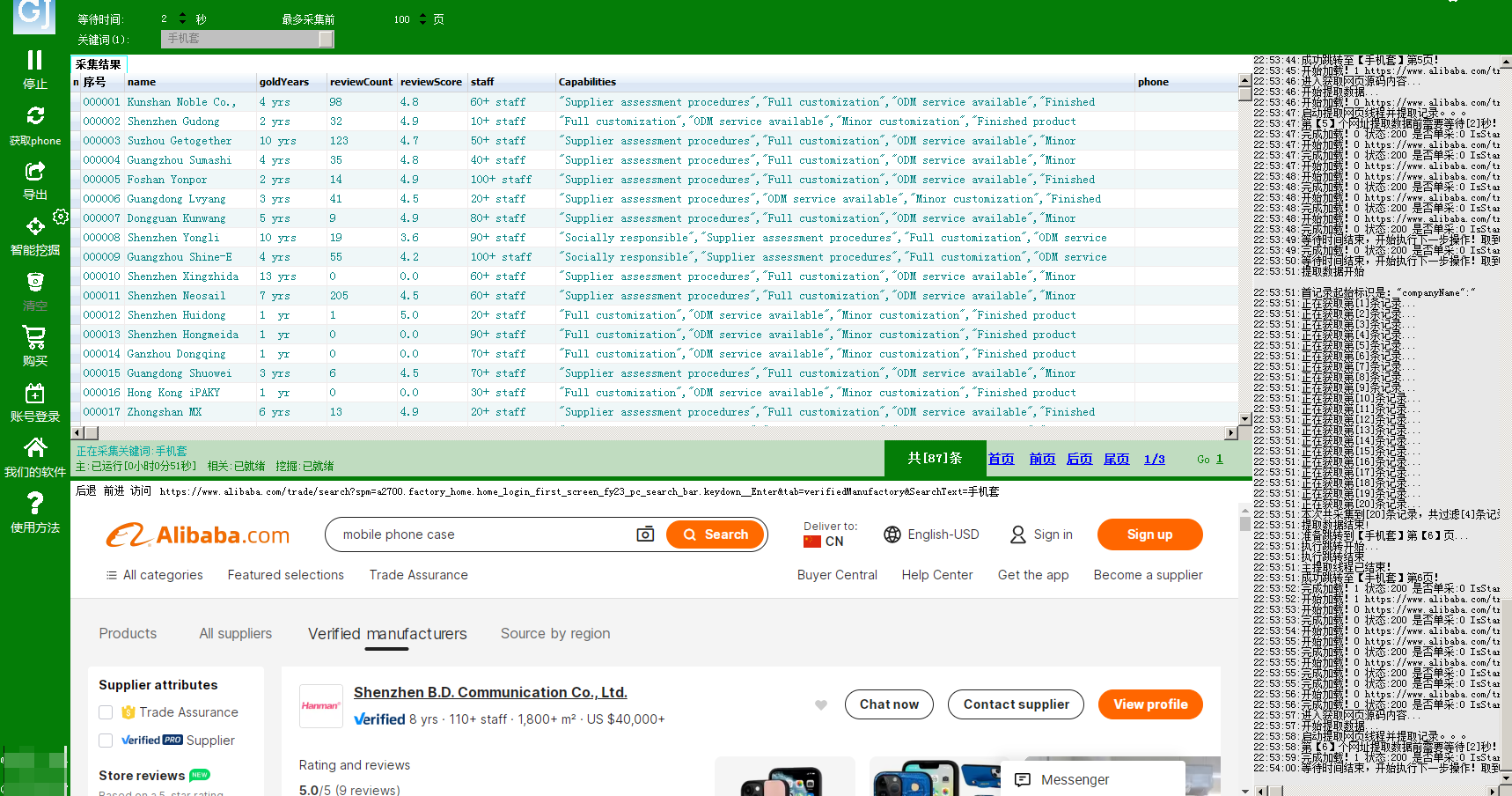Screen dimensions: 1512x796
Task: Click the 清空 clear icon
Action: pos(35,282)
